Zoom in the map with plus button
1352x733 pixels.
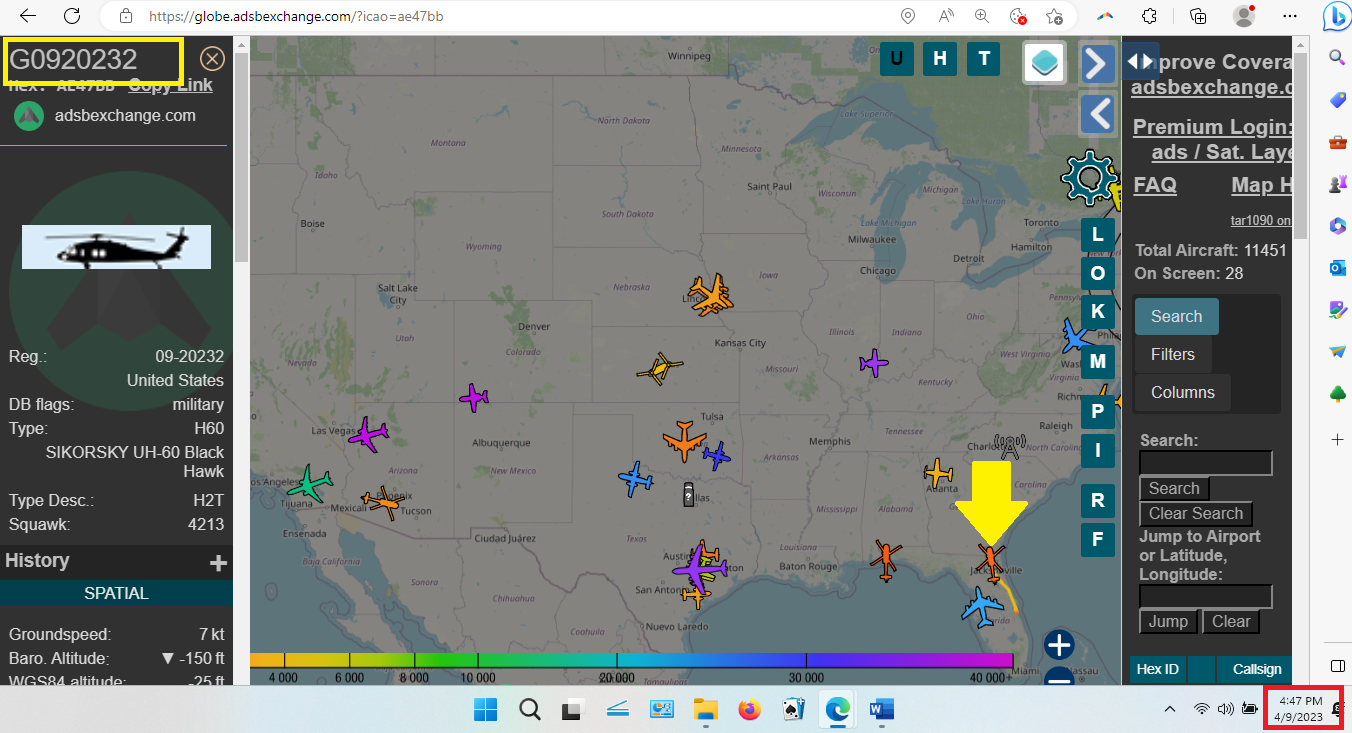1059,645
